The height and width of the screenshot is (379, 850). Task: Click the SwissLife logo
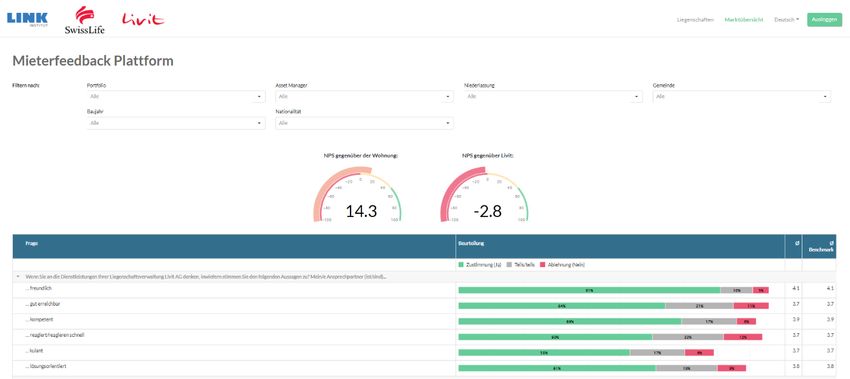tap(84, 20)
